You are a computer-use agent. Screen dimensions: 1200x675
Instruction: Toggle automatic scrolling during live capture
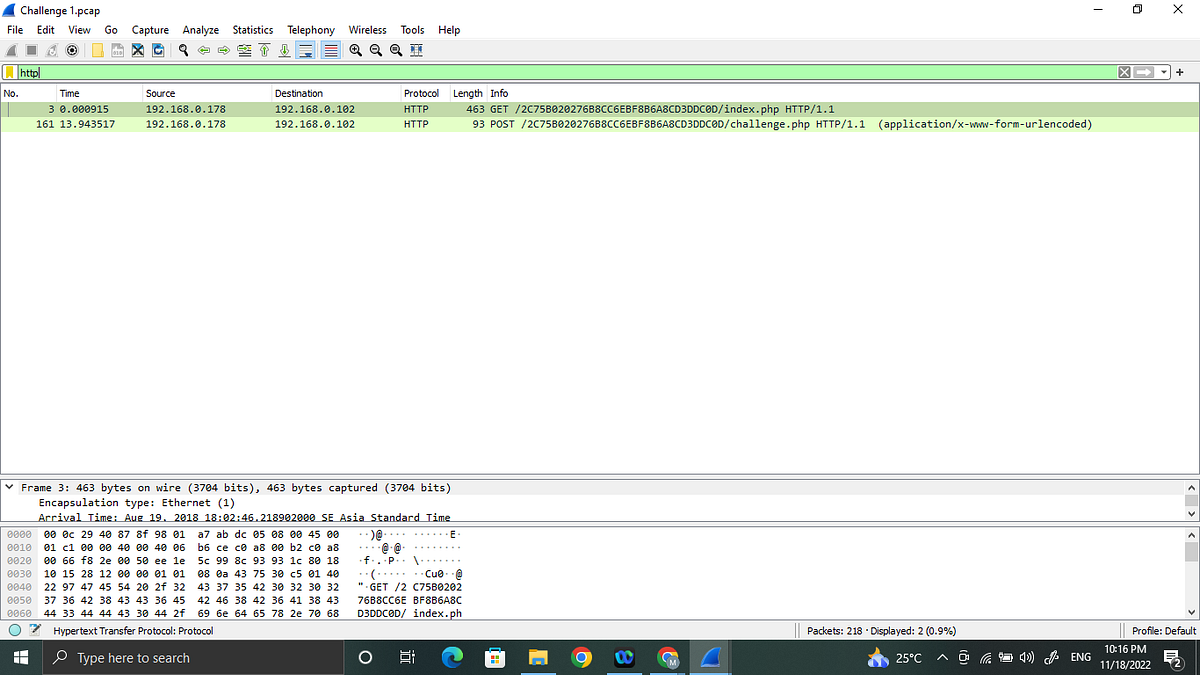click(305, 50)
